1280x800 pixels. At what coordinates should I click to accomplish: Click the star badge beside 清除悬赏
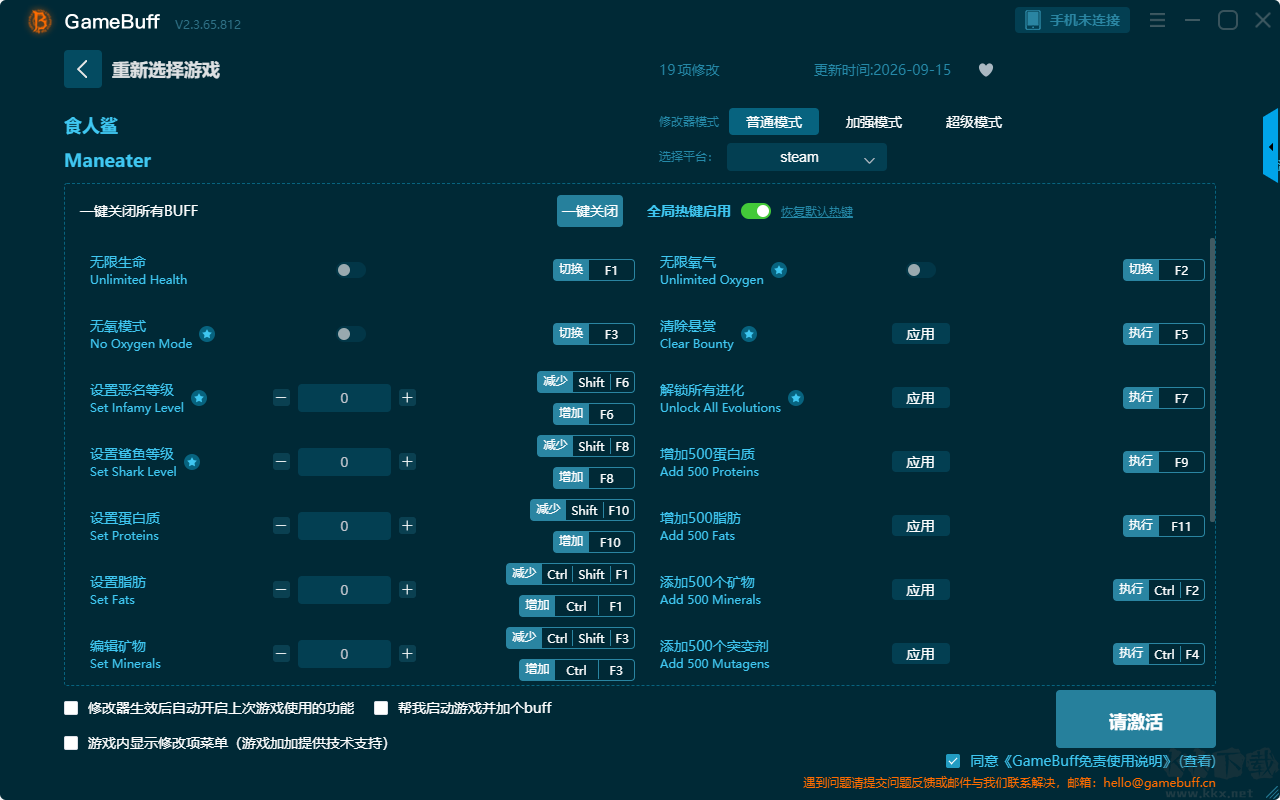click(749, 334)
